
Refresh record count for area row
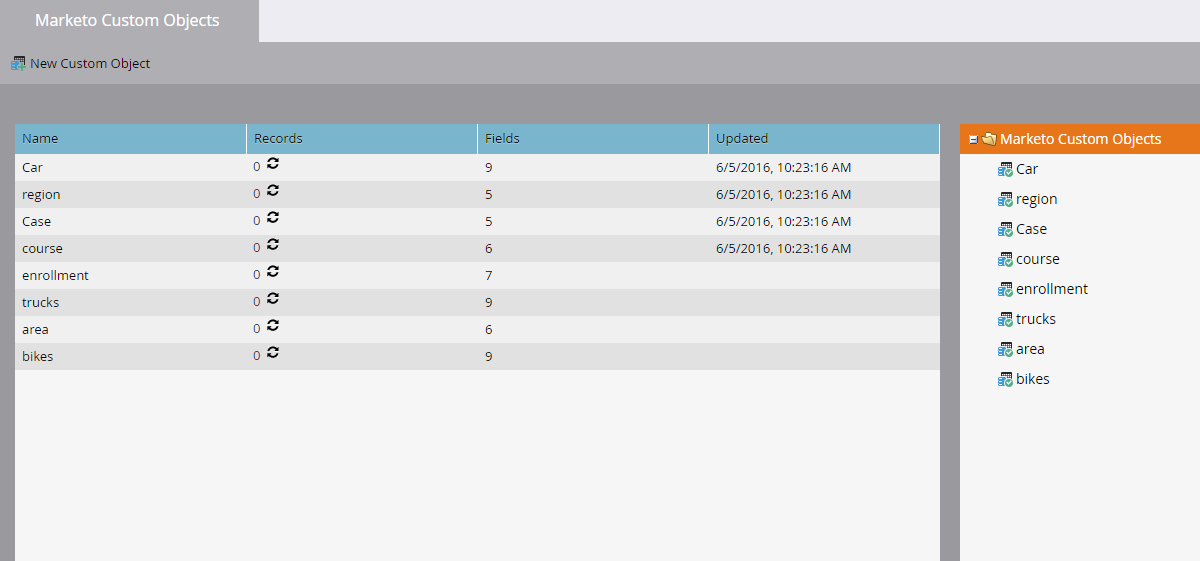point(272,326)
